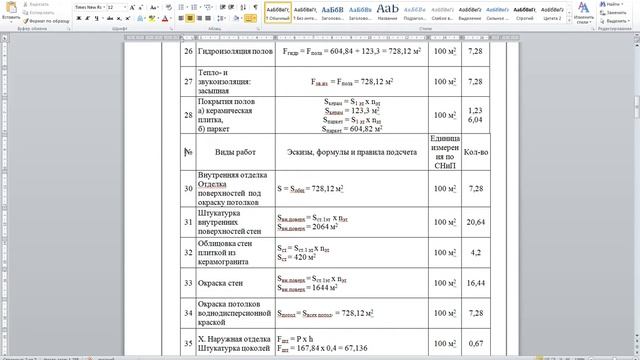Image resolution: width=640 pixels, height=360 pixels.
Task: Turn off Center paragraph alignment
Action: [190, 18]
